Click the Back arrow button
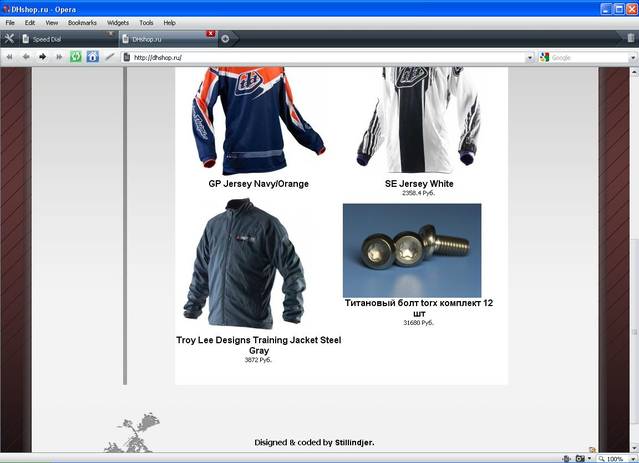 click(x=26, y=57)
